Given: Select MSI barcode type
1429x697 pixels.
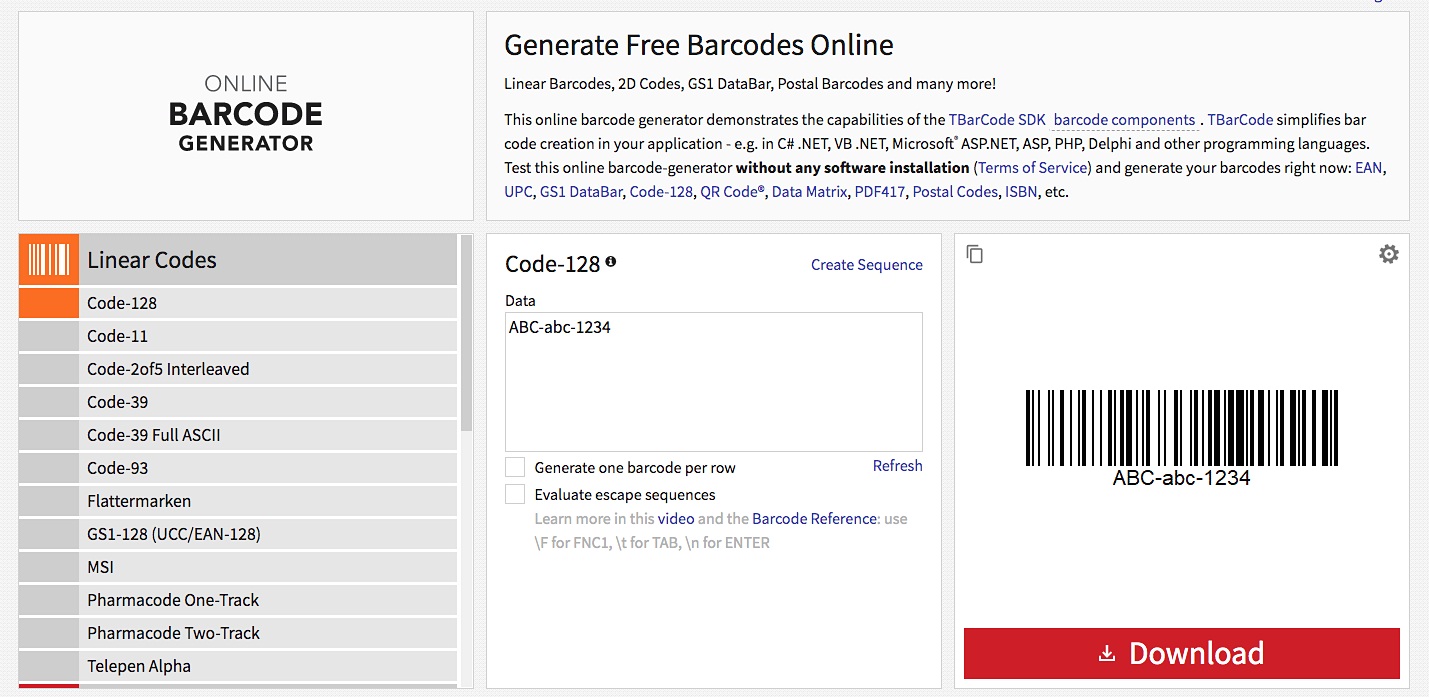Looking at the screenshot, I should click(x=238, y=567).
